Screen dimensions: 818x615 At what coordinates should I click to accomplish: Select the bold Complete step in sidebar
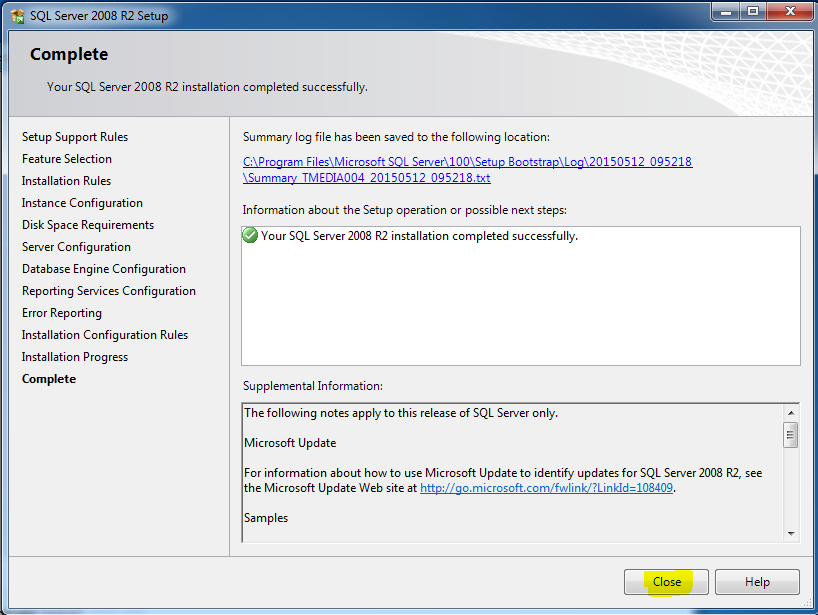(49, 379)
